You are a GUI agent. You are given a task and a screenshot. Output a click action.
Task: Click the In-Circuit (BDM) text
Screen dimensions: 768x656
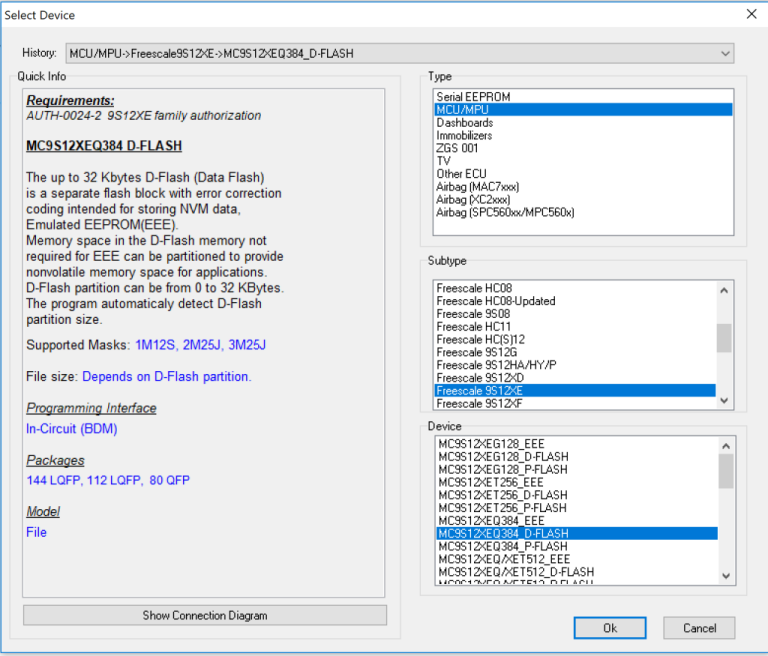pos(72,429)
